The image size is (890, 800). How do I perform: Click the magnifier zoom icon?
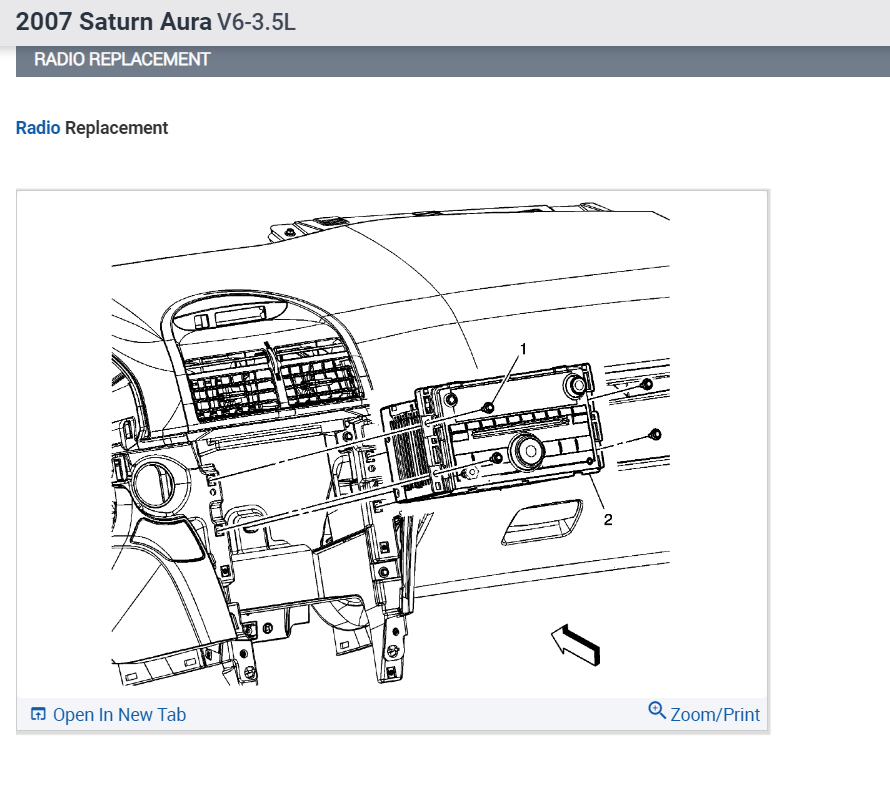[657, 710]
